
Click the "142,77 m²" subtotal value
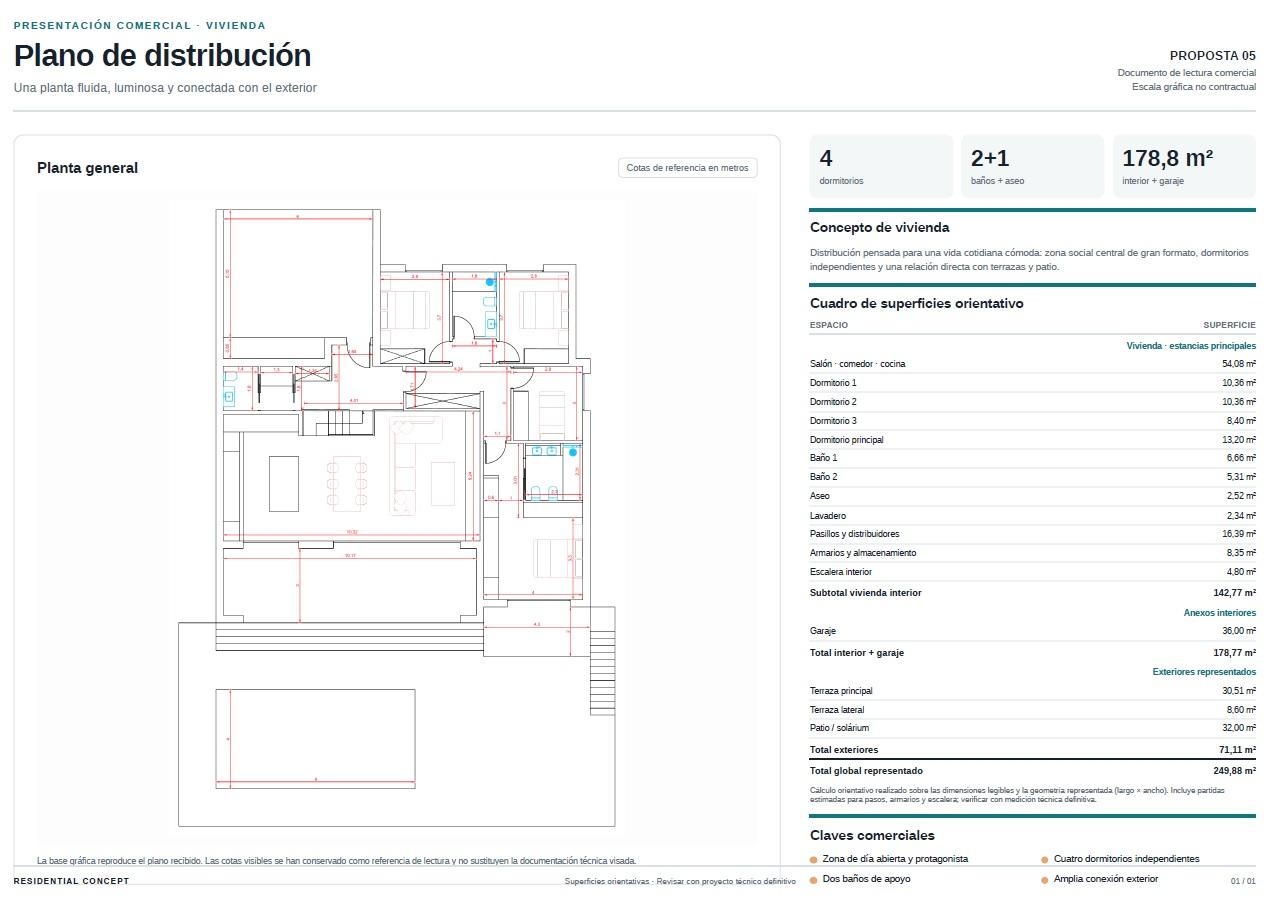pyautogui.click(x=1235, y=593)
